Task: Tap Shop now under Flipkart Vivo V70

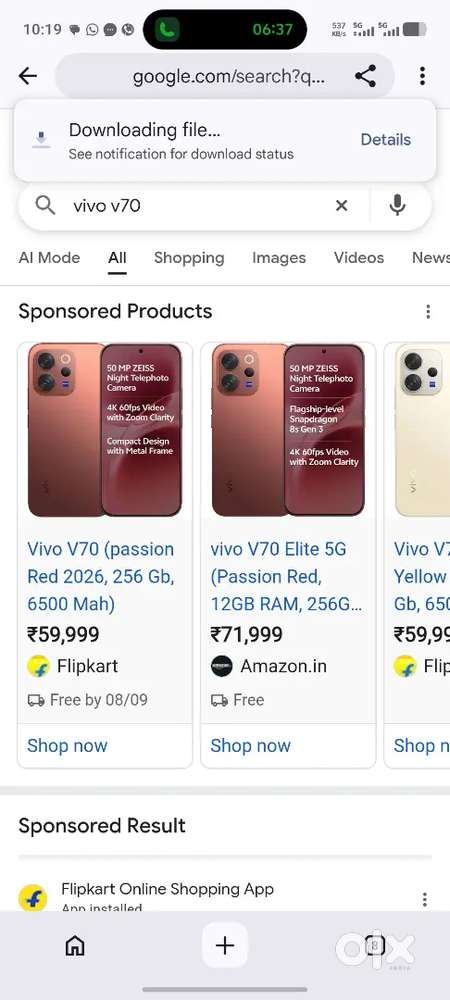Action: [67, 746]
